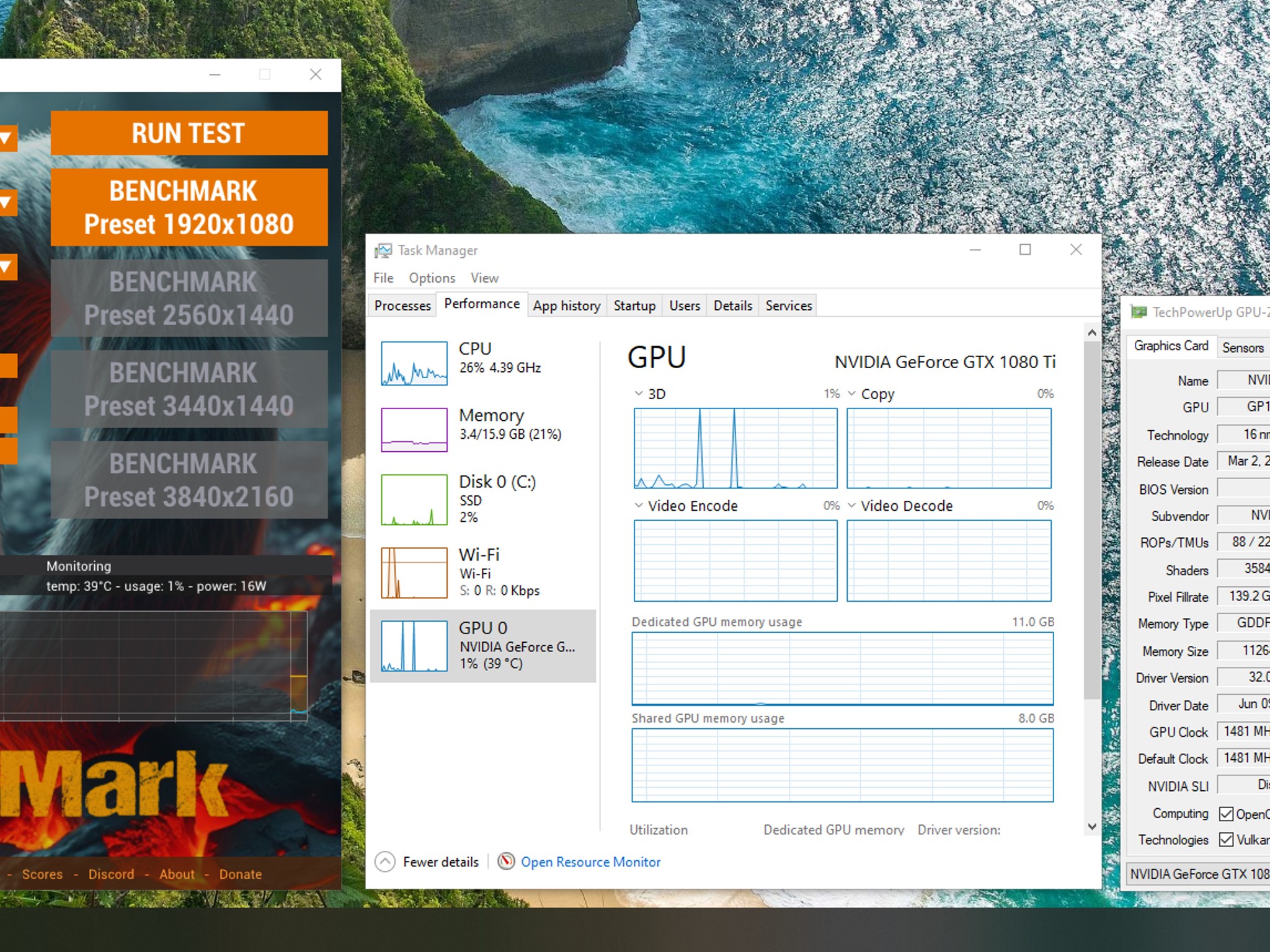Select the Wi-Fi graph thumbnail
This screenshot has width=1270, height=952.
[414, 573]
